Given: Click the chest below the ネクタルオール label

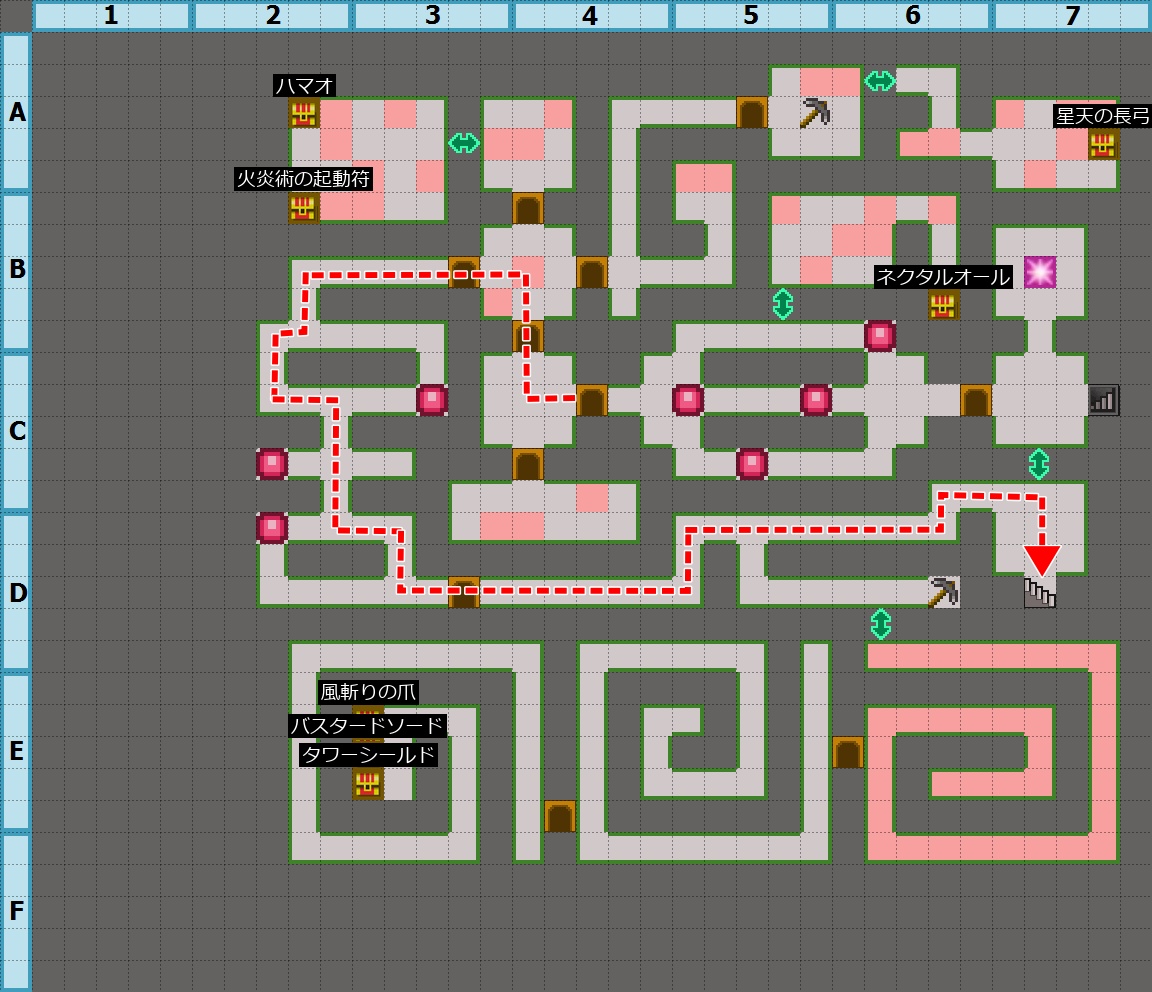Looking at the screenshot, I should [942, 304].
